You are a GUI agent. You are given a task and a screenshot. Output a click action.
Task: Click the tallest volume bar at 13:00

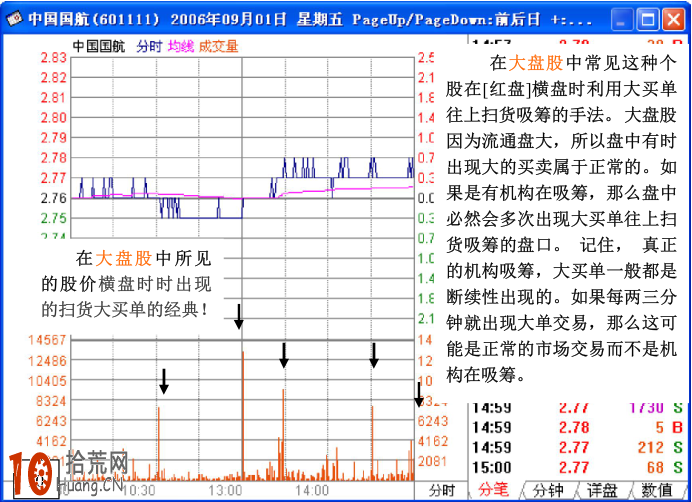tap(243, 415)
